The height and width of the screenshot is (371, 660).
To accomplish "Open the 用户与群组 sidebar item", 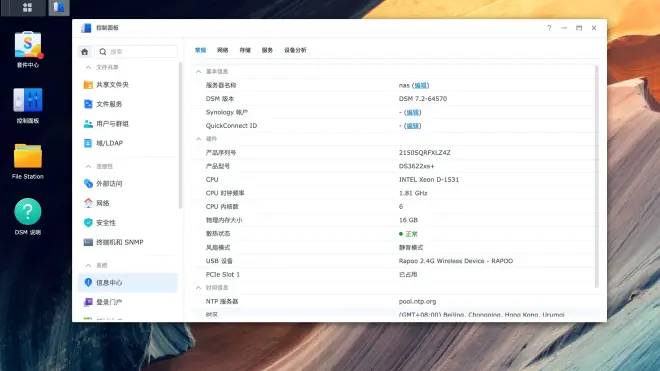I will 128,124.
